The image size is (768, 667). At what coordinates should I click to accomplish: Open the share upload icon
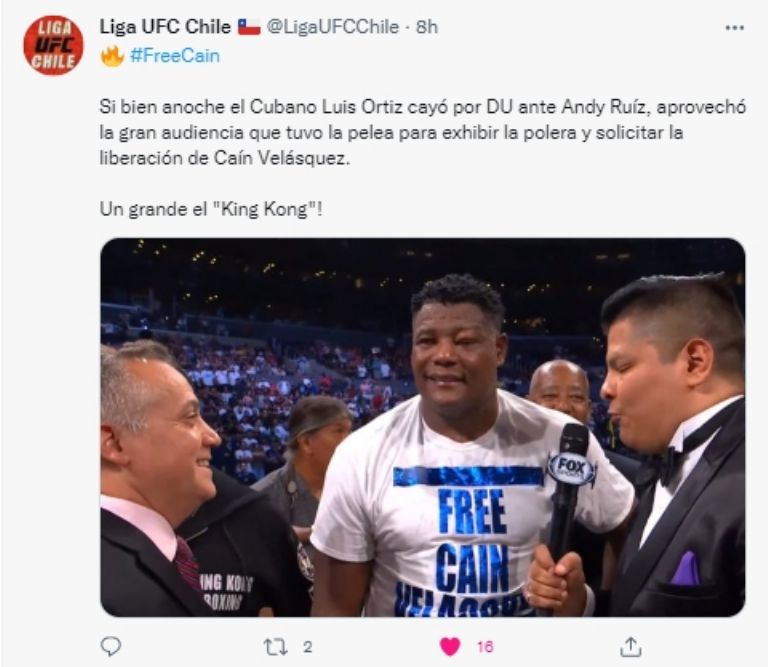coord(631,647)
